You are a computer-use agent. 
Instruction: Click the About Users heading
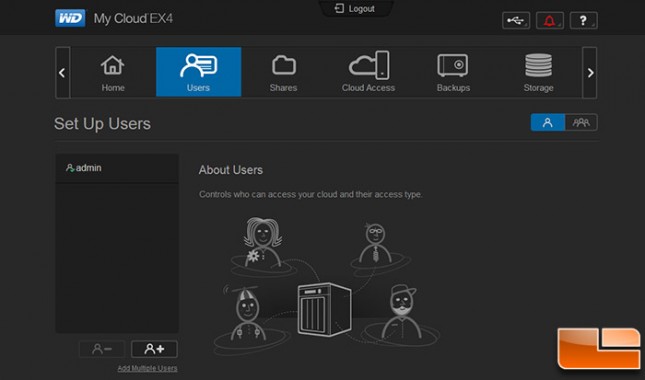click(x=231, y=170)
